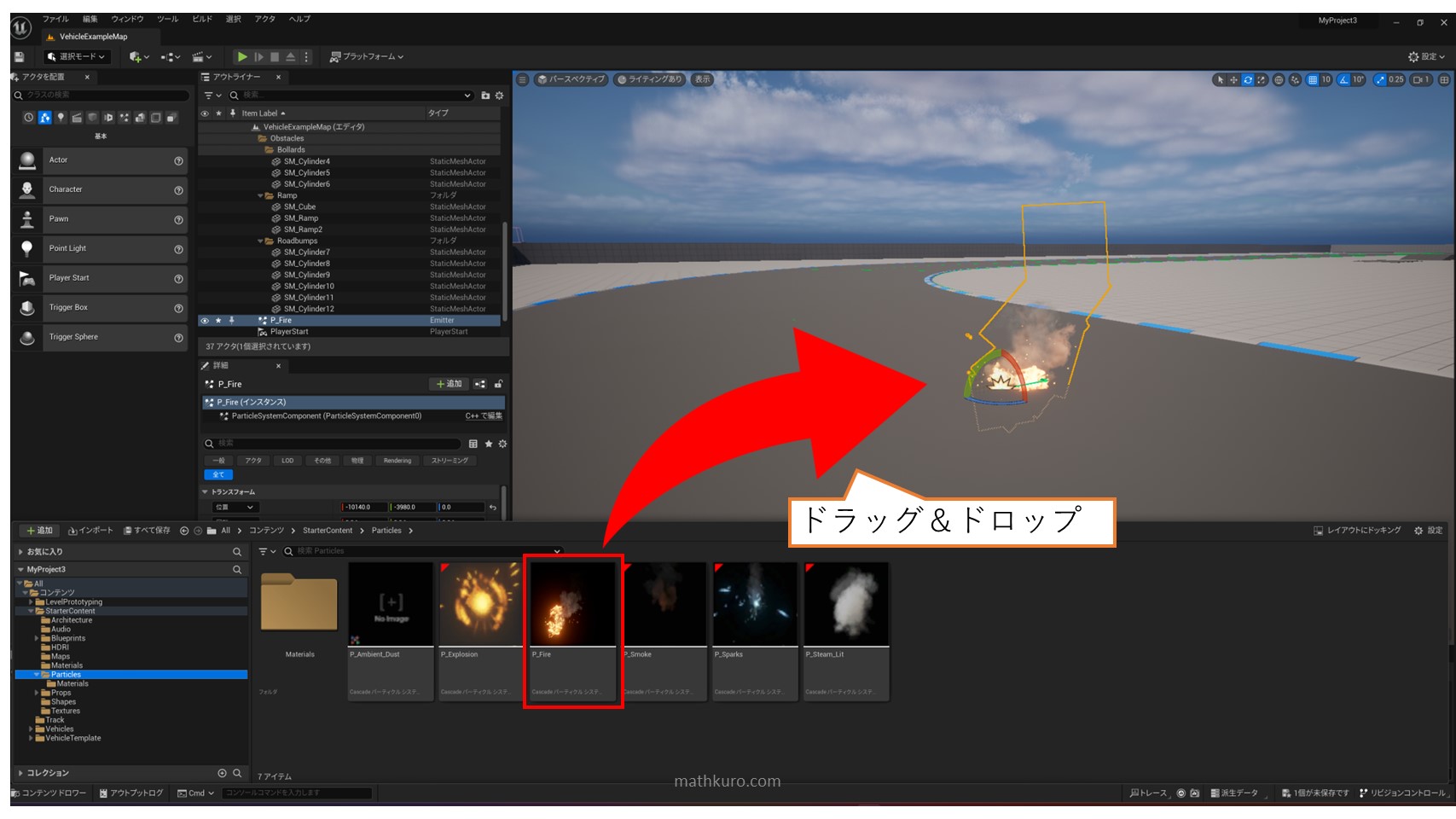Collapse the Ramp folder in outliner
Image resolution: width=1456 pixels, height=819 pixels.
coord(260,195)
